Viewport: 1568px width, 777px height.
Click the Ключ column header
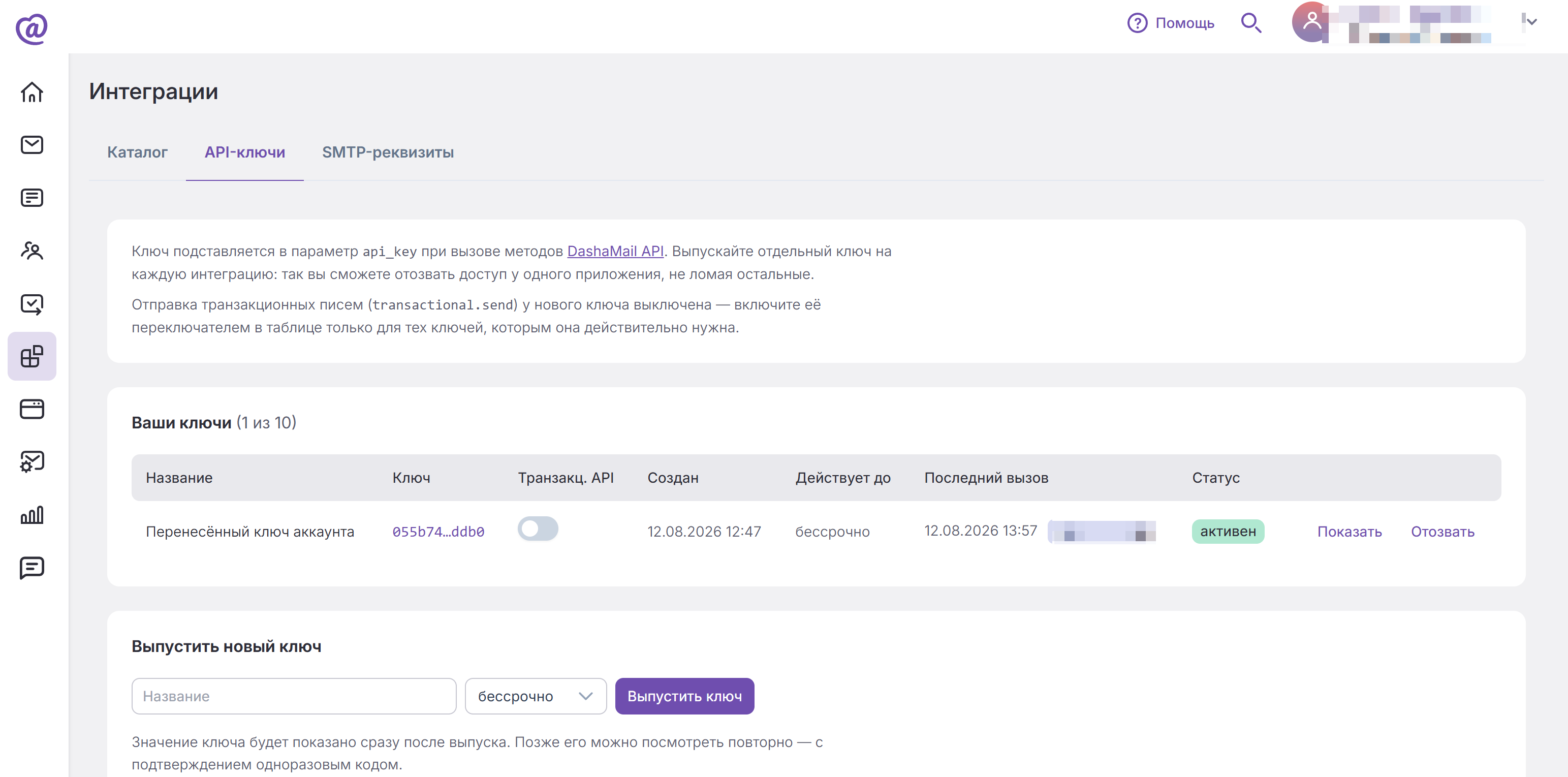tap(412, 478)
